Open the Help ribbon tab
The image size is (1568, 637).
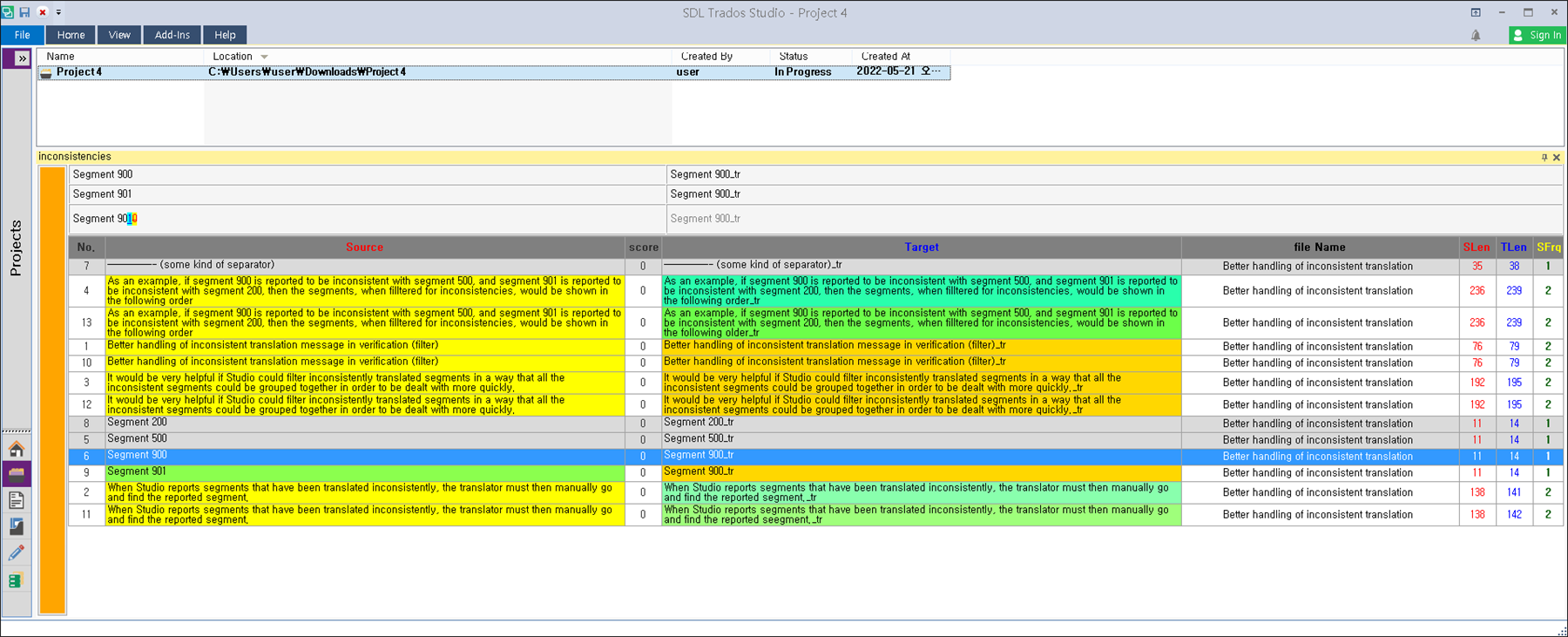click(x=225, y=35)
